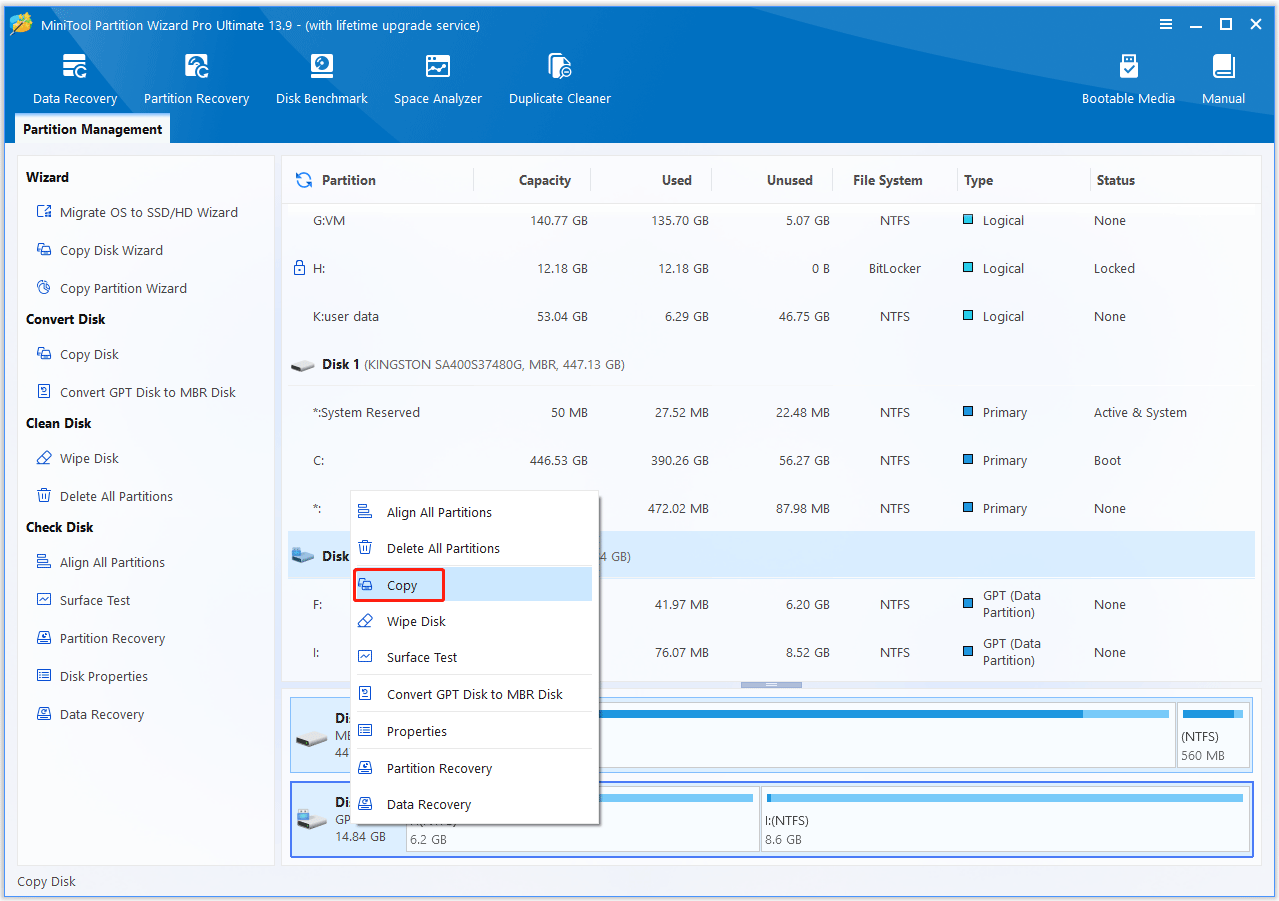Click the 560 MB NTFS block in disk map

(1213, 735)
